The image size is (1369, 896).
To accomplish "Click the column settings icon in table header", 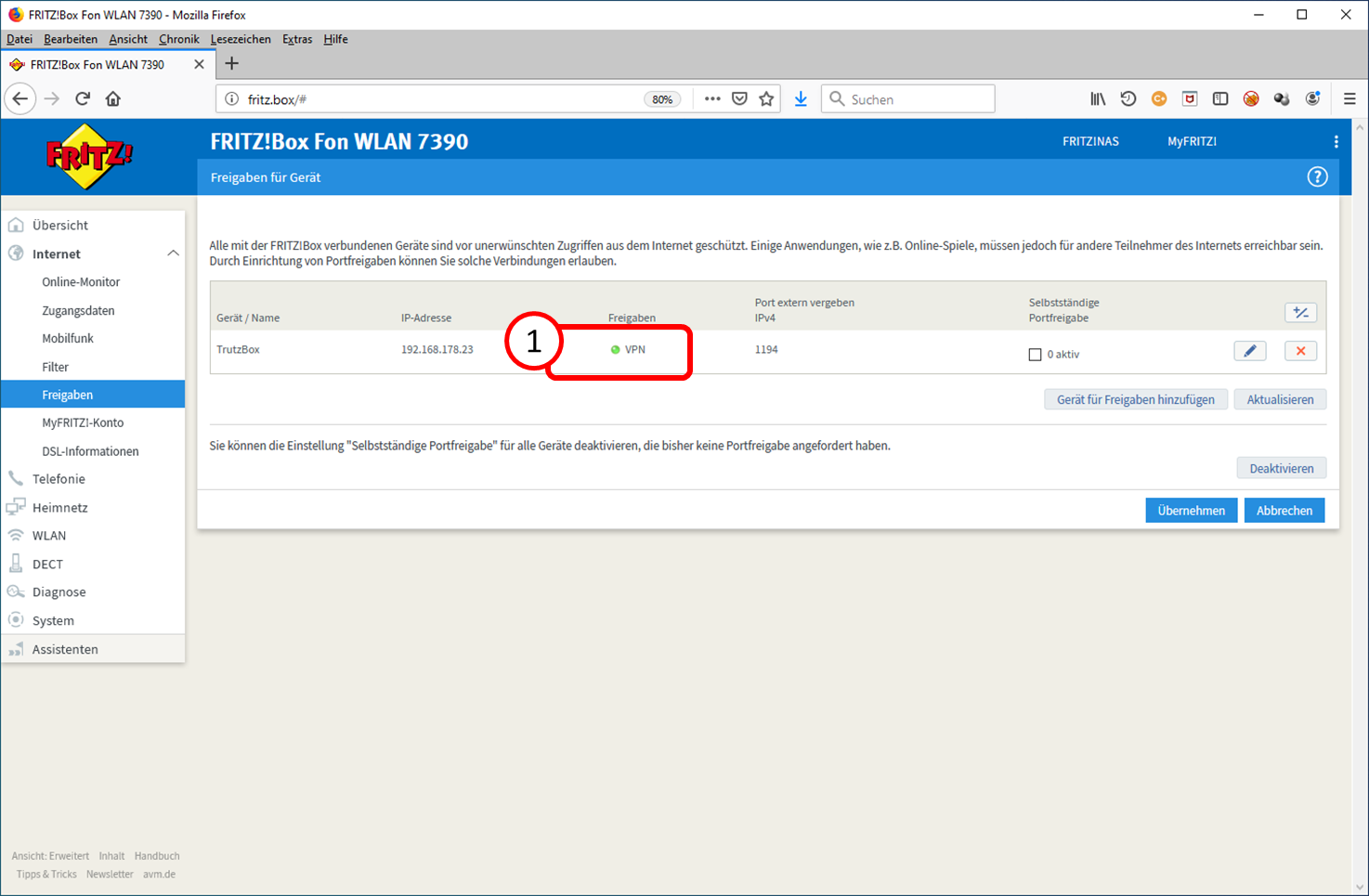I will tap(1300, 313).
